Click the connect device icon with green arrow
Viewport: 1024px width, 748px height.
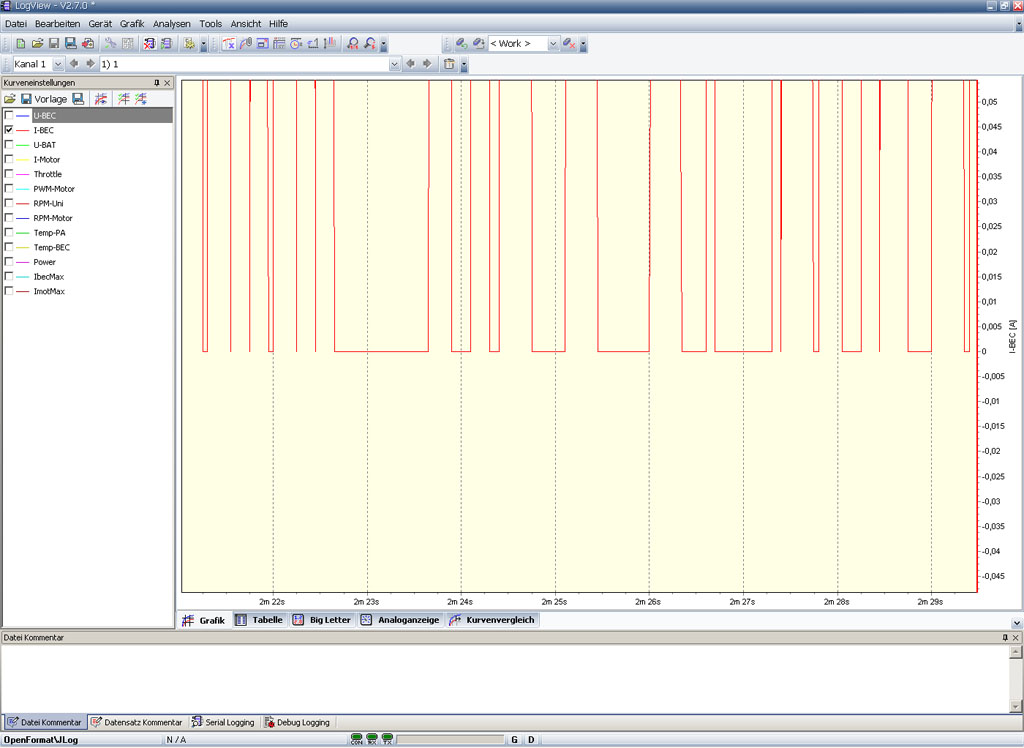pos(462,44)
